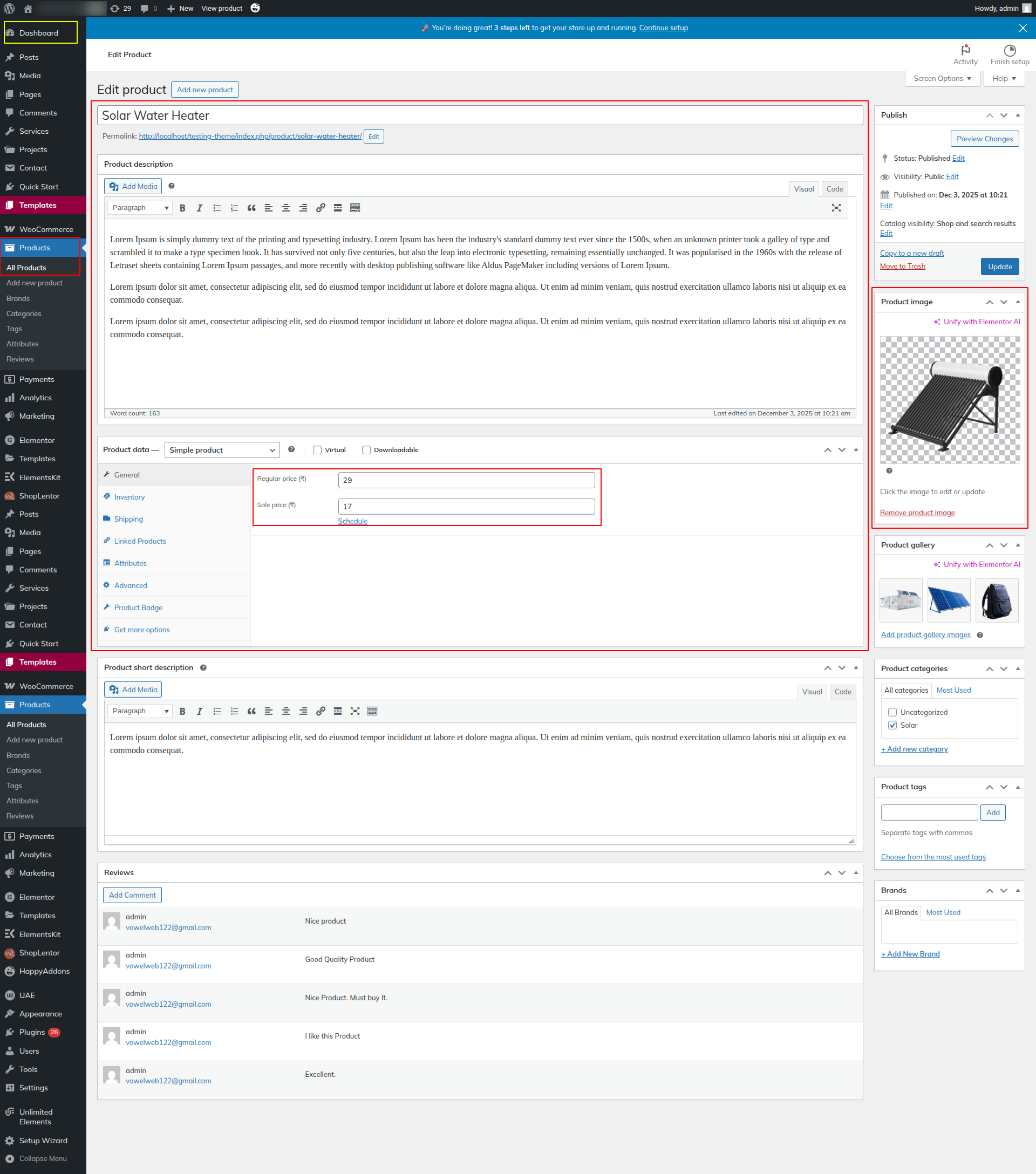Click Bold in product description toolbar
This screenshot has width=1036, height=1174.
pyautogui.click(x=182, y=208)
